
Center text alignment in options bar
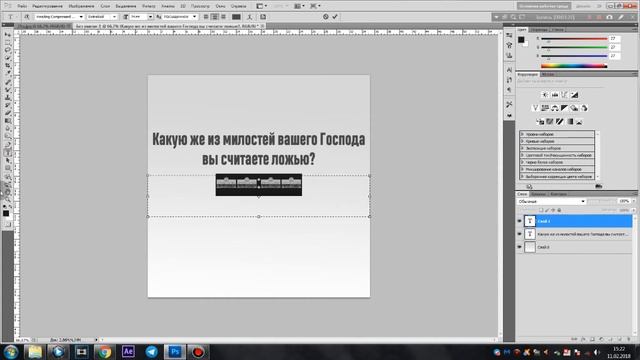[215, 17]
